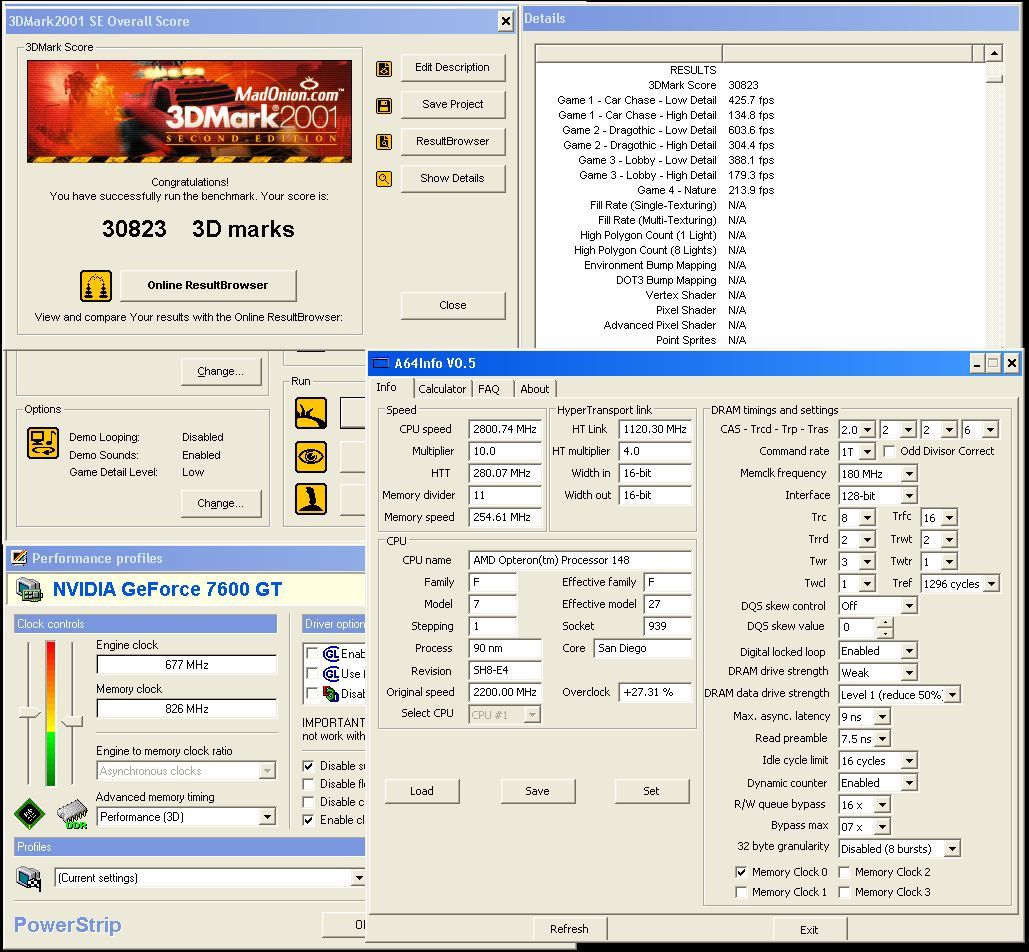Toggle the Enable cl... driver option checkbox
This screenshot has width=1029, height=952.
click(x=308, y=819)
